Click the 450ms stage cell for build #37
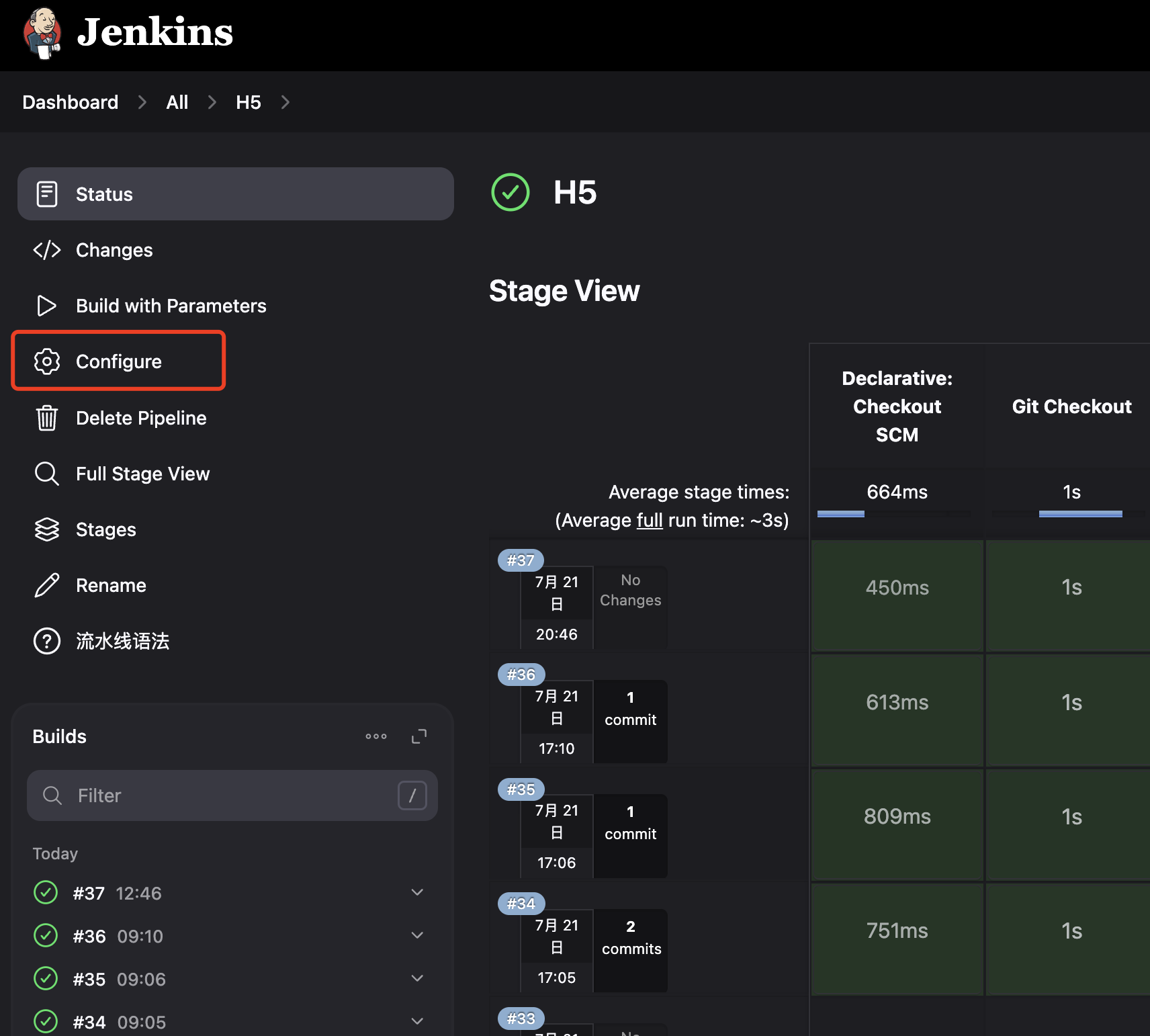The width and height of the screenshot is (1150, 1036). click(897, 588)
